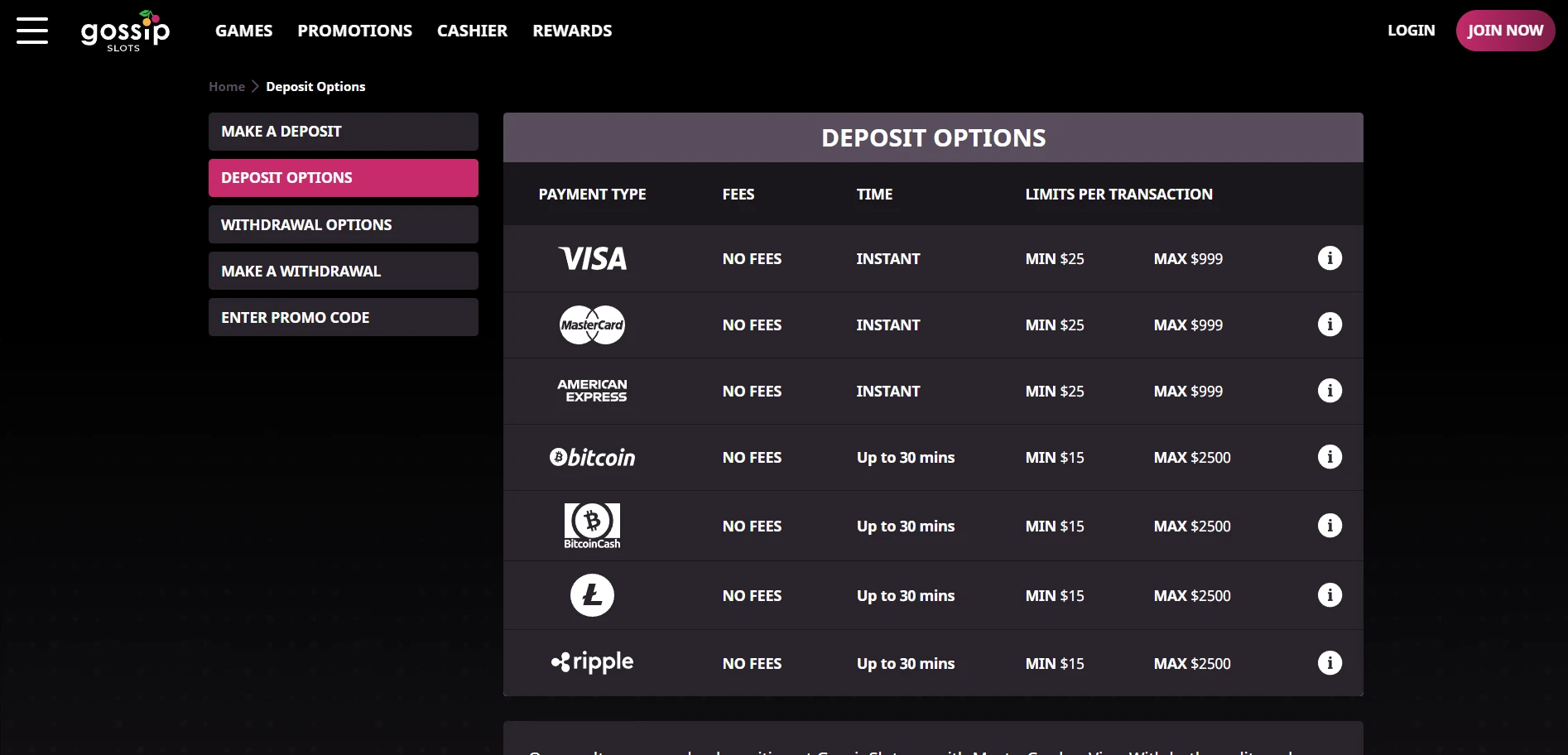Open info icon for Visa row
Screen dimensions: 1568x755
tap(1330, 258)
